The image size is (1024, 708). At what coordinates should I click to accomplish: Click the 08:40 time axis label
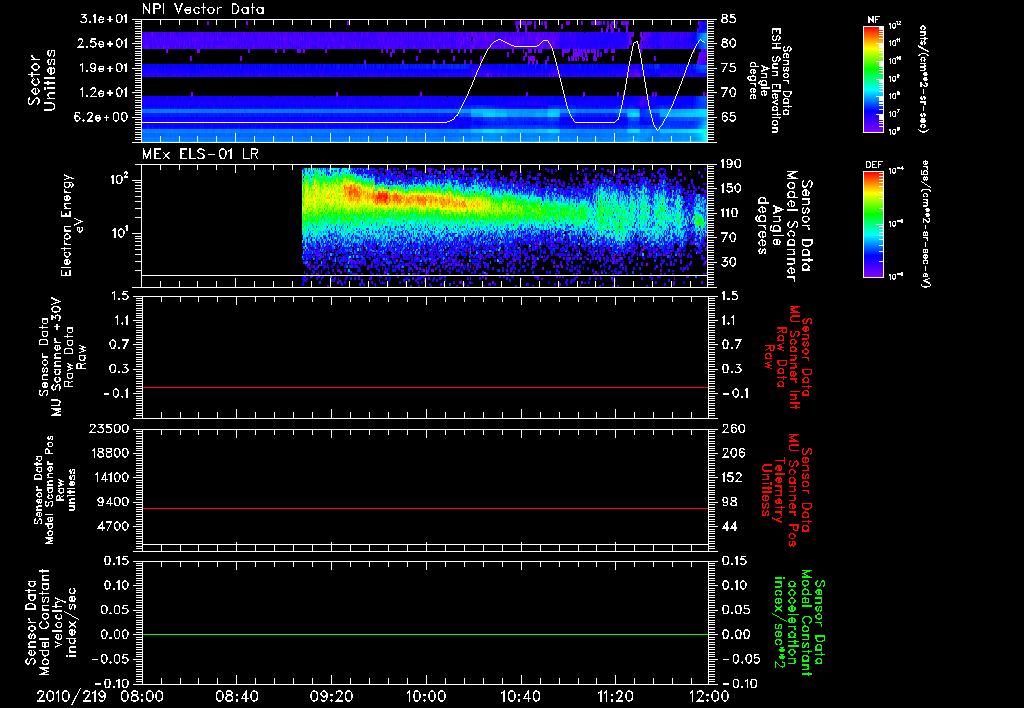[x=237, y=696]
